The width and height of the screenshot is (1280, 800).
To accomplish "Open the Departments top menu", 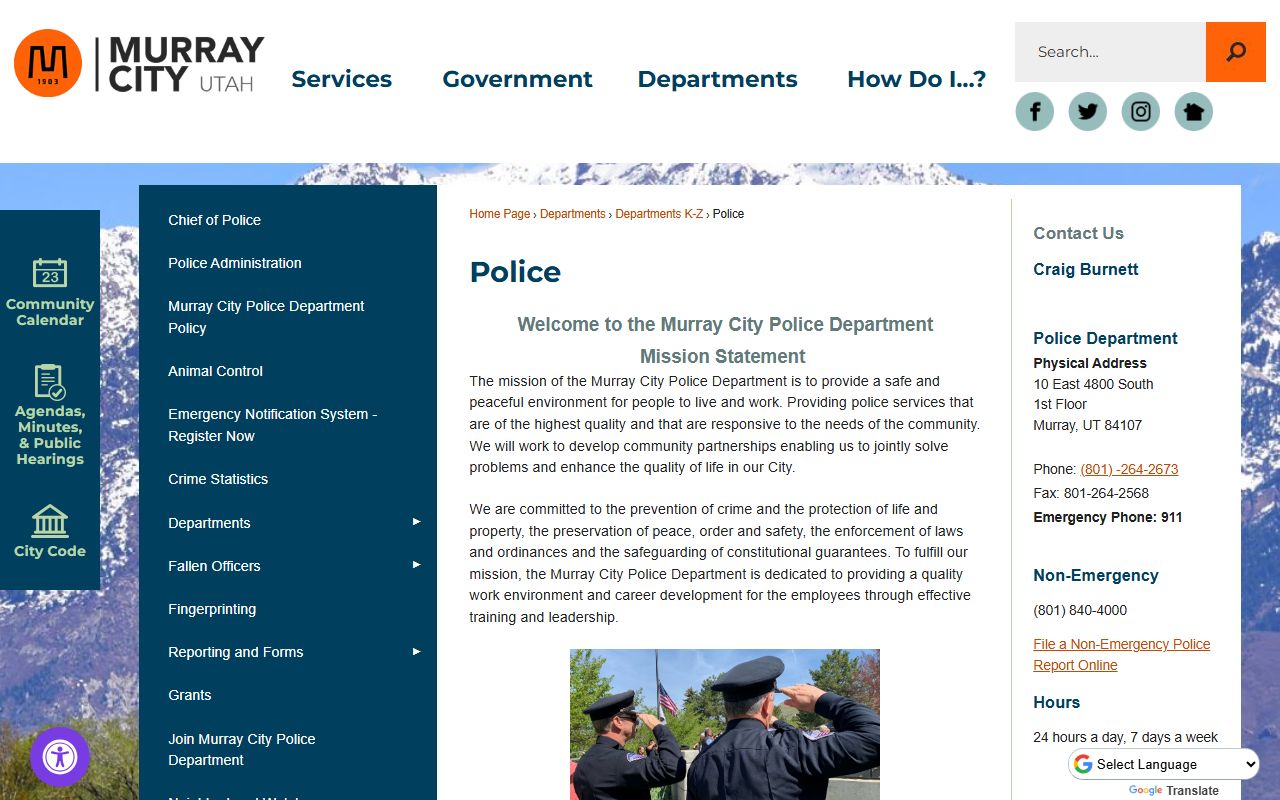I will [718, 79].
